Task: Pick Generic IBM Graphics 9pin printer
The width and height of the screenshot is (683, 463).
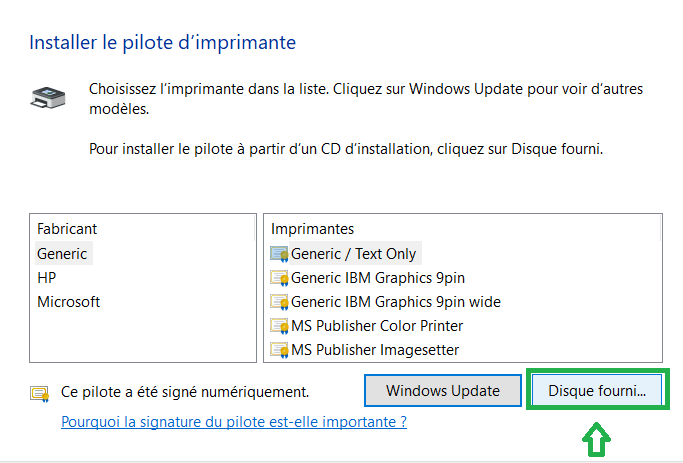Action: [378, 278]
